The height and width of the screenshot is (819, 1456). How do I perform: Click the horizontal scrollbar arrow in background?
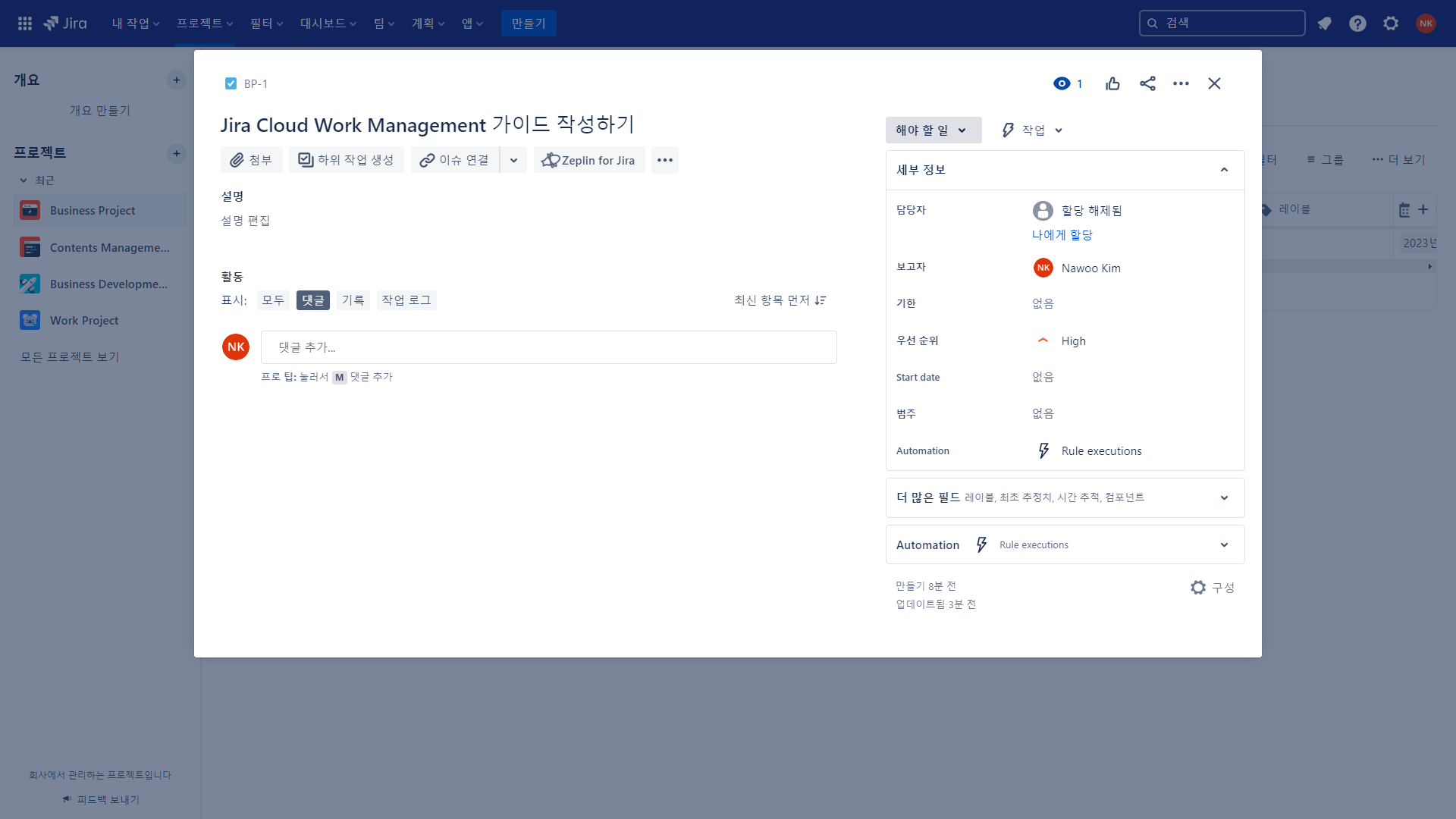click(1429, 266)
